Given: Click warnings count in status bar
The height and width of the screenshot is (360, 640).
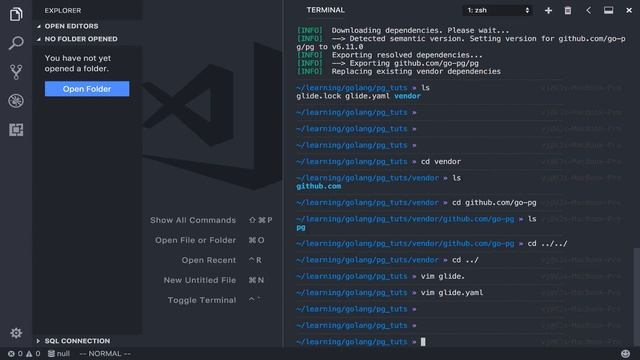Looking at the screenshot, I should (x=33, y=353).
